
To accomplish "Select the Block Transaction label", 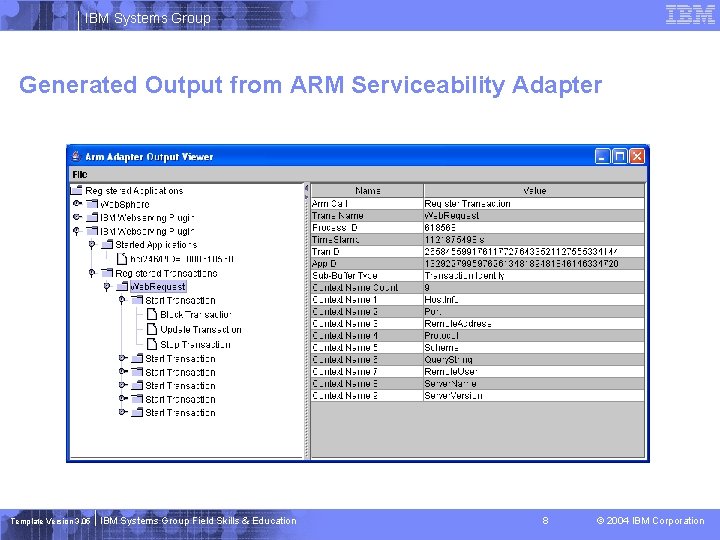I will coord(196,315).
